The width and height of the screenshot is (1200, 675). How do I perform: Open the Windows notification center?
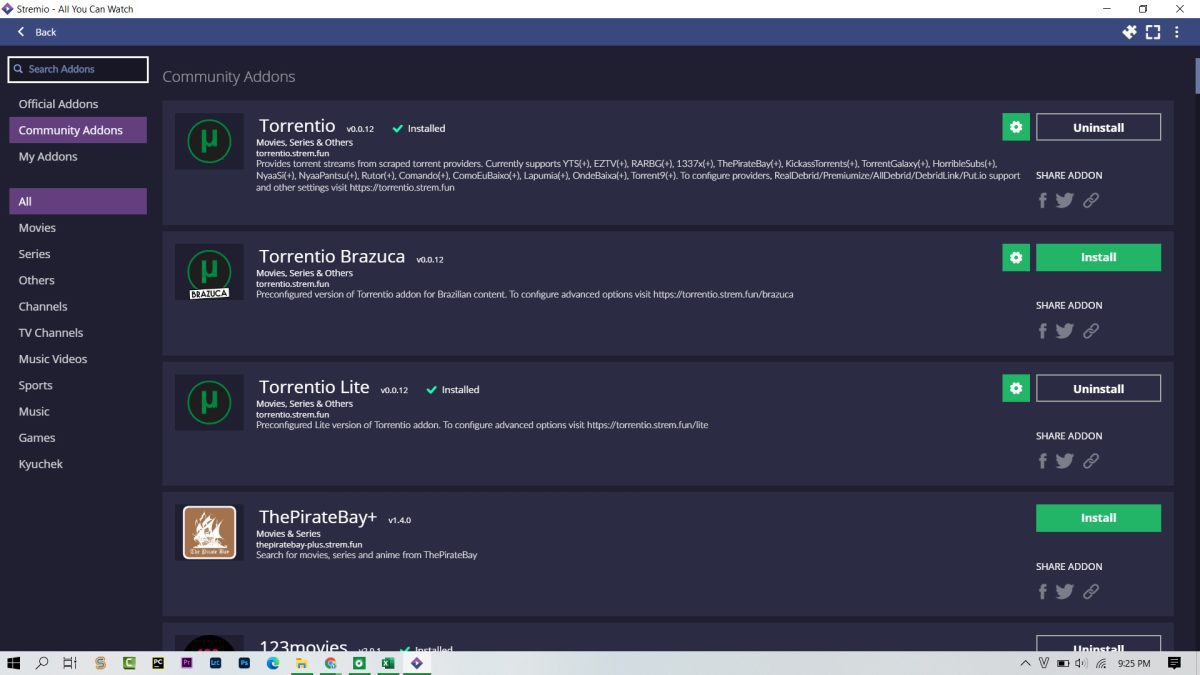pos(1175,663)
